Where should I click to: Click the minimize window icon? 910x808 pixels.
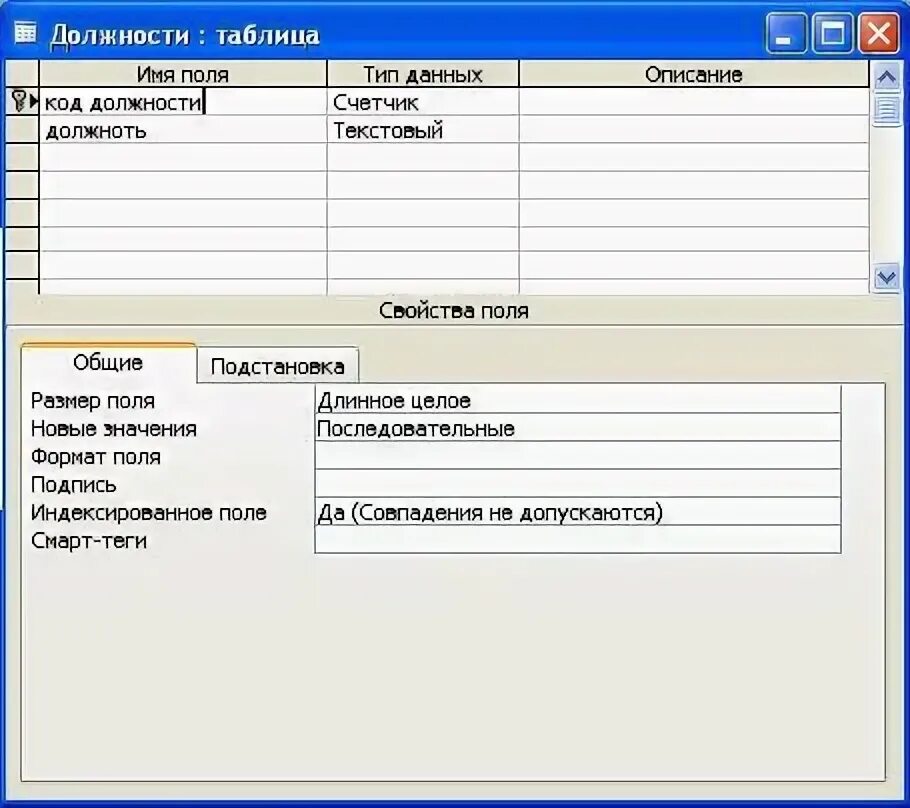786,31
